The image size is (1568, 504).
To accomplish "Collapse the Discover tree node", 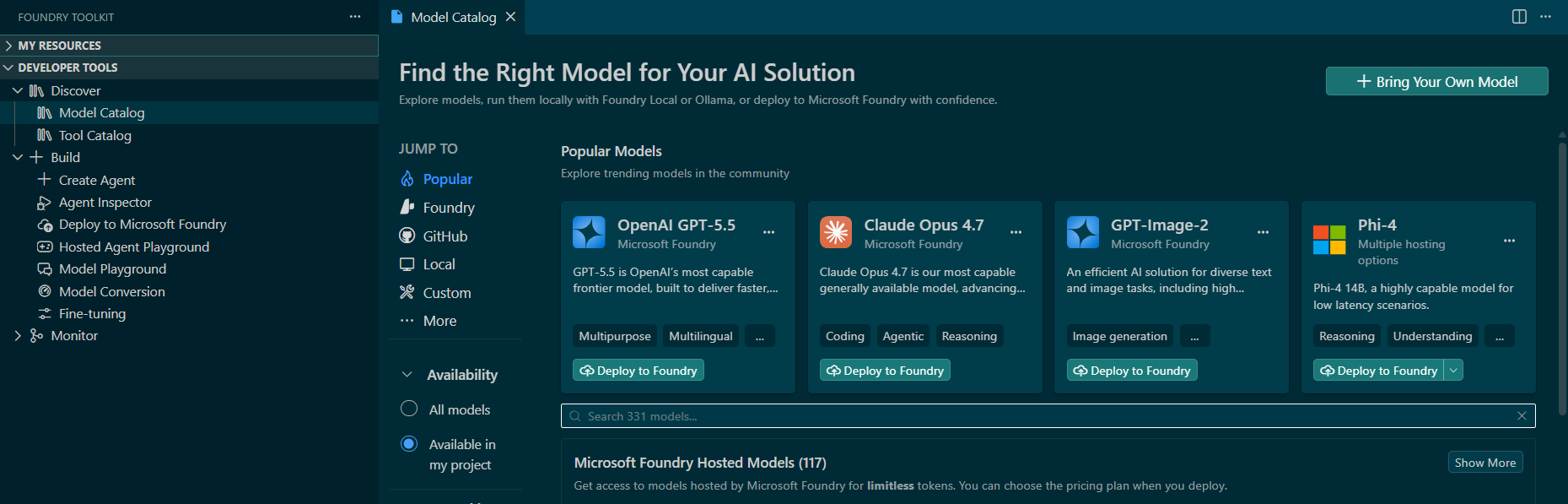I will (x=18, y=90).
